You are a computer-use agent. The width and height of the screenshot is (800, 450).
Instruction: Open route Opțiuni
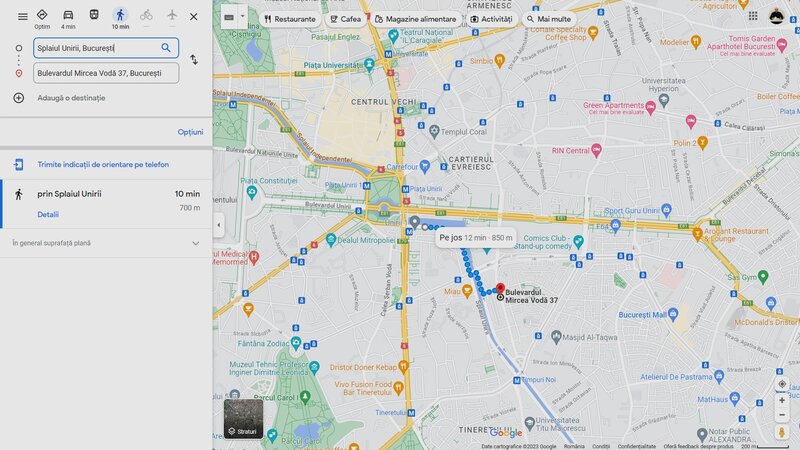click(x=190, y=132)
